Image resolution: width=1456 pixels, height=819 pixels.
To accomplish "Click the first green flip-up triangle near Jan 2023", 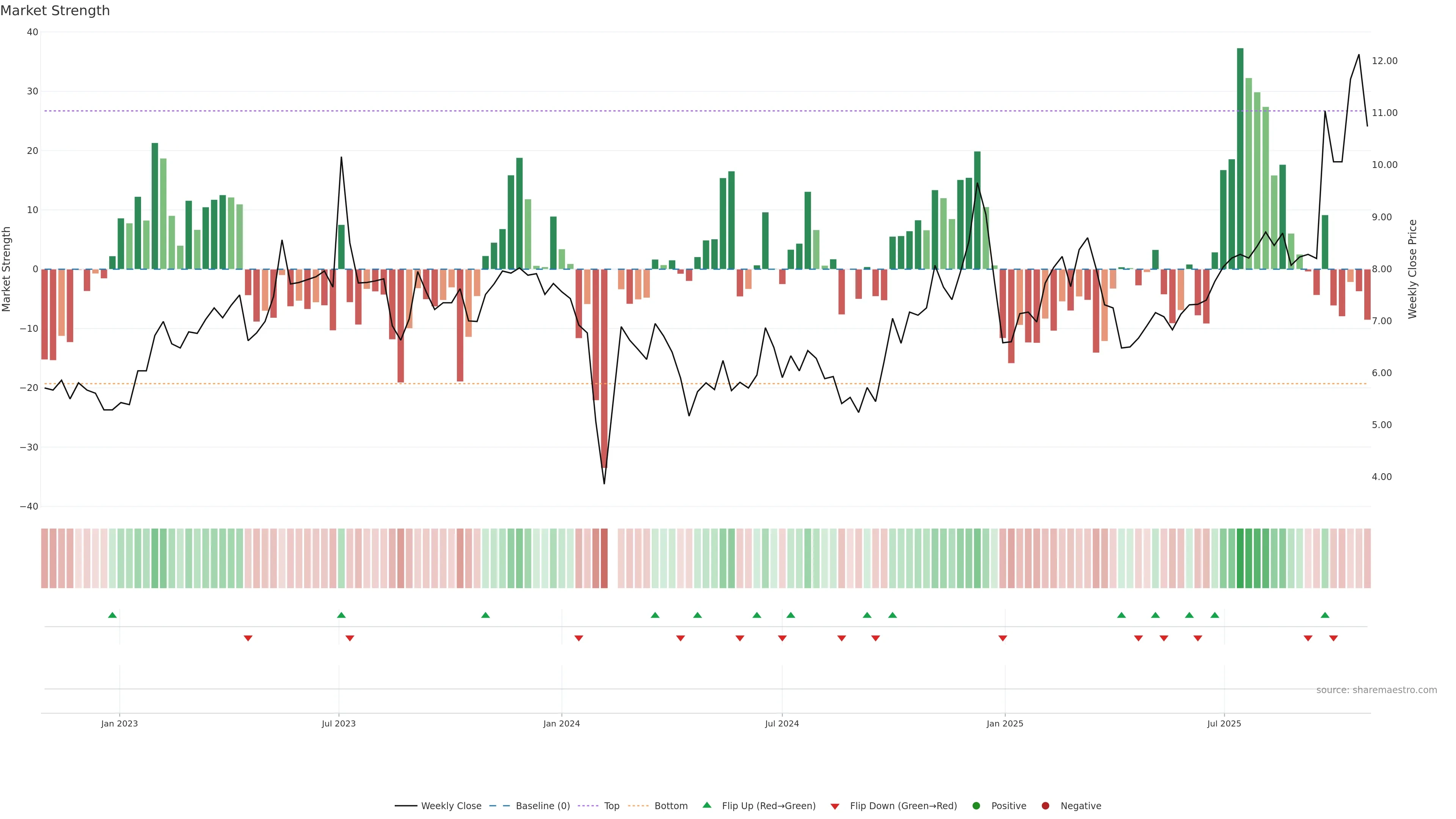I will [112, 615].
